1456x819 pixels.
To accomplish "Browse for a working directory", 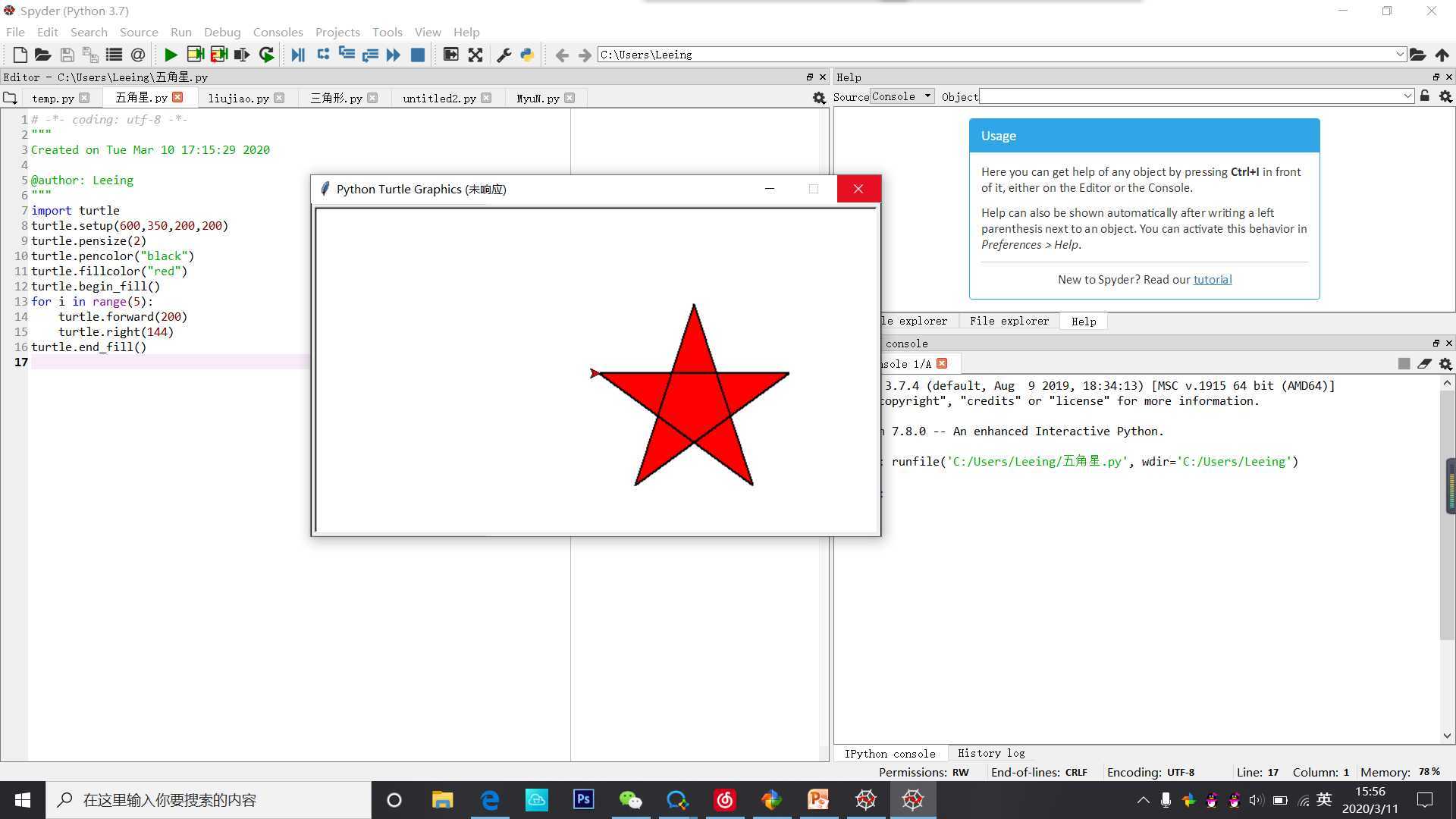I will (1417, 55).
